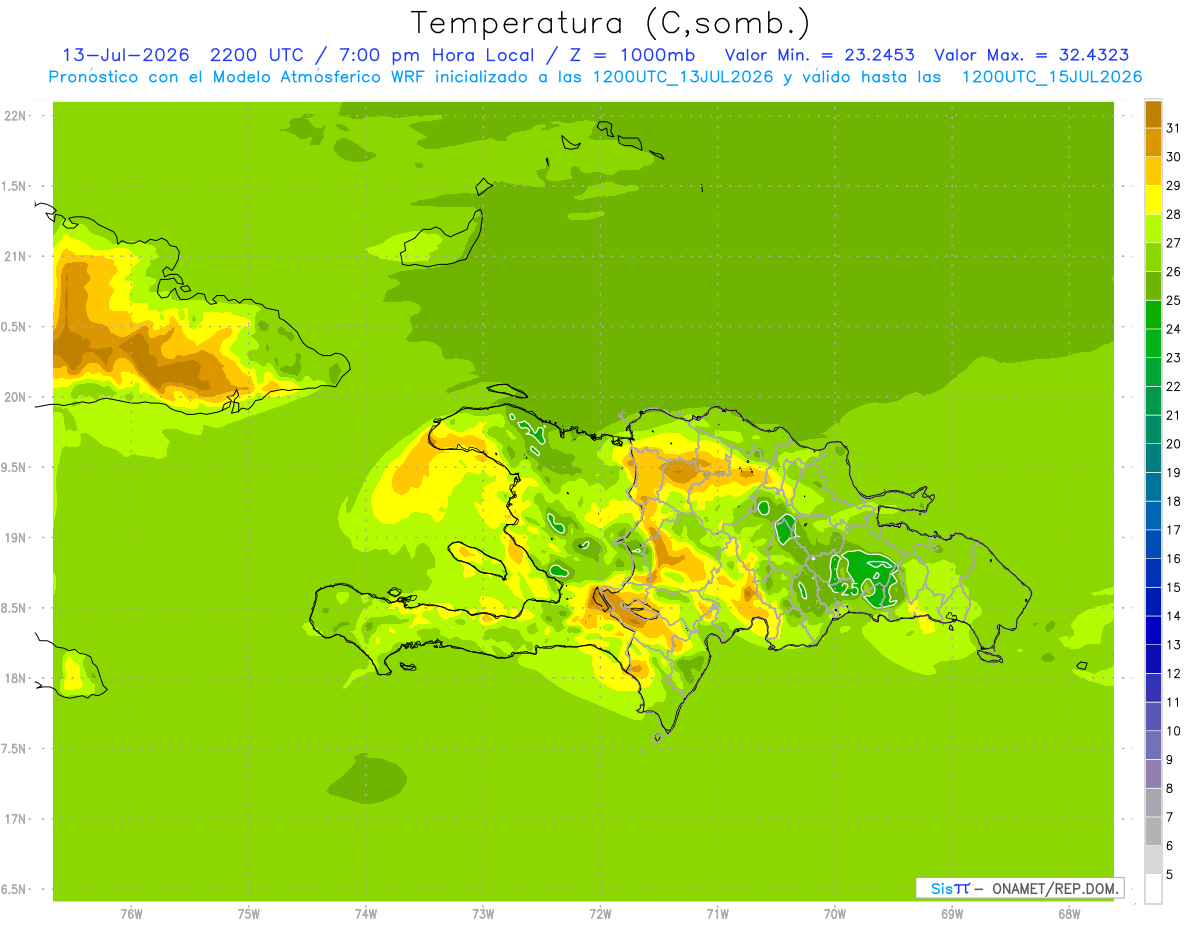Select the date text "13-Jul-2026"
The image size is (1200, 927).
(126, 55)
